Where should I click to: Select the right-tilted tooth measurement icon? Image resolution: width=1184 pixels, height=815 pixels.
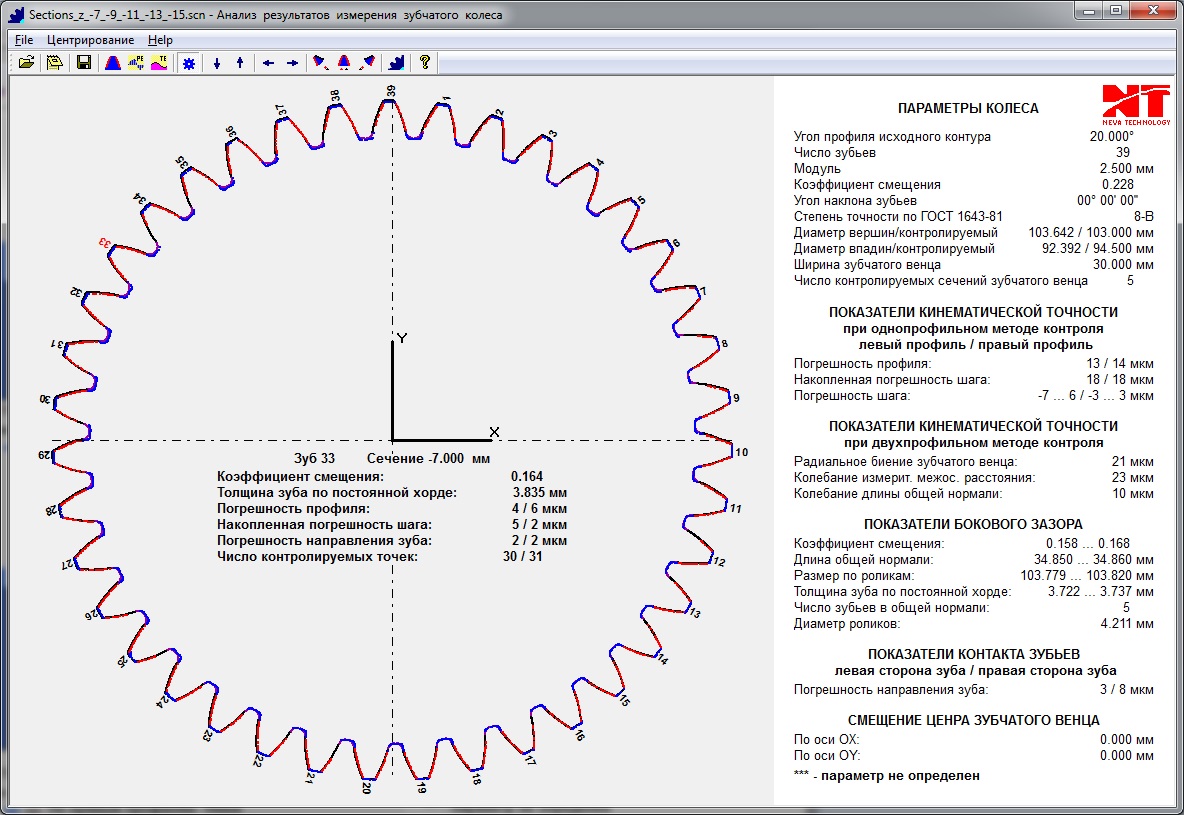pos(367,63)
